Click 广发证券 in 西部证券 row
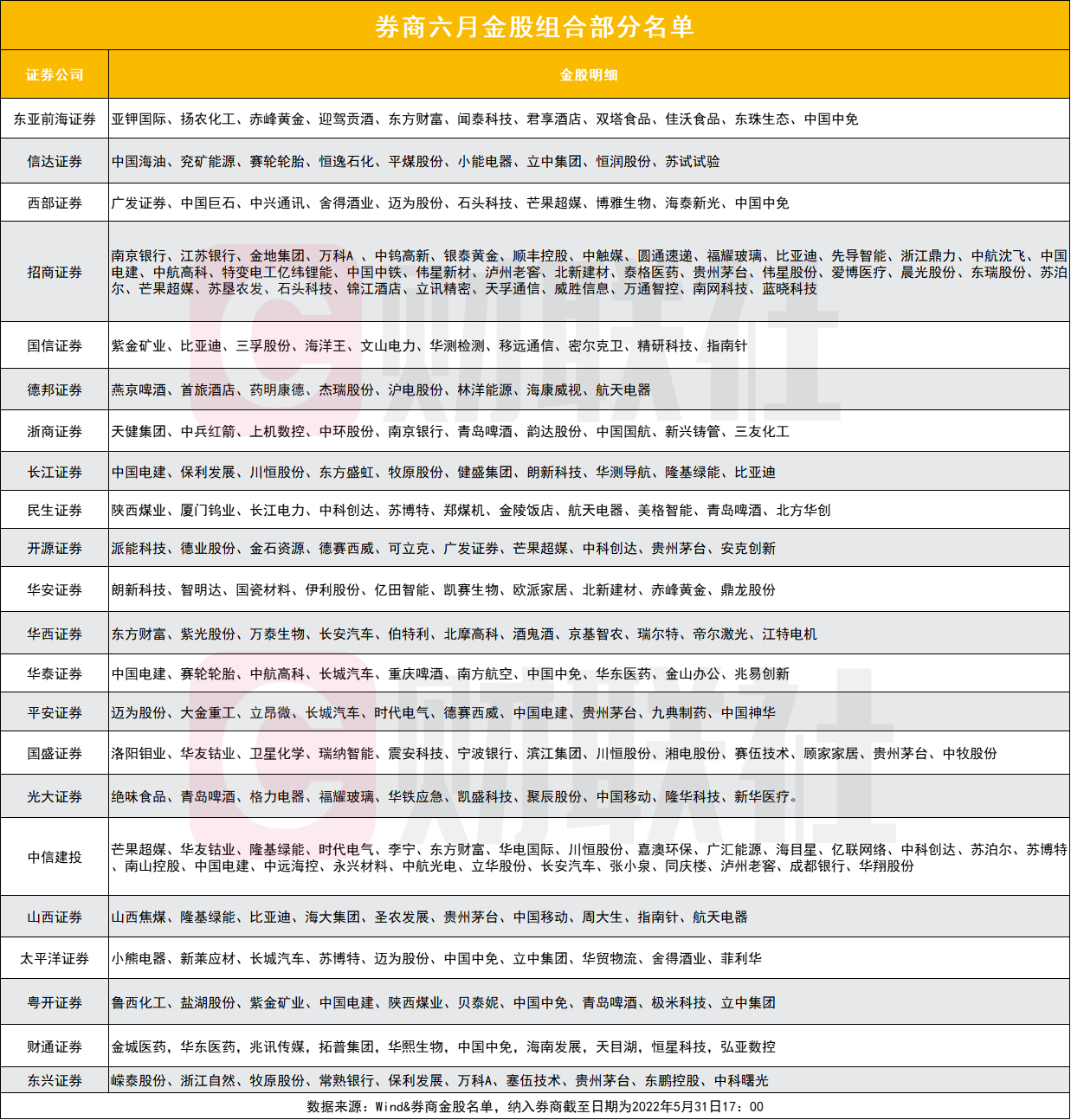The width and height of the screenshot is (1071, 1120). [x=139, y=203]
